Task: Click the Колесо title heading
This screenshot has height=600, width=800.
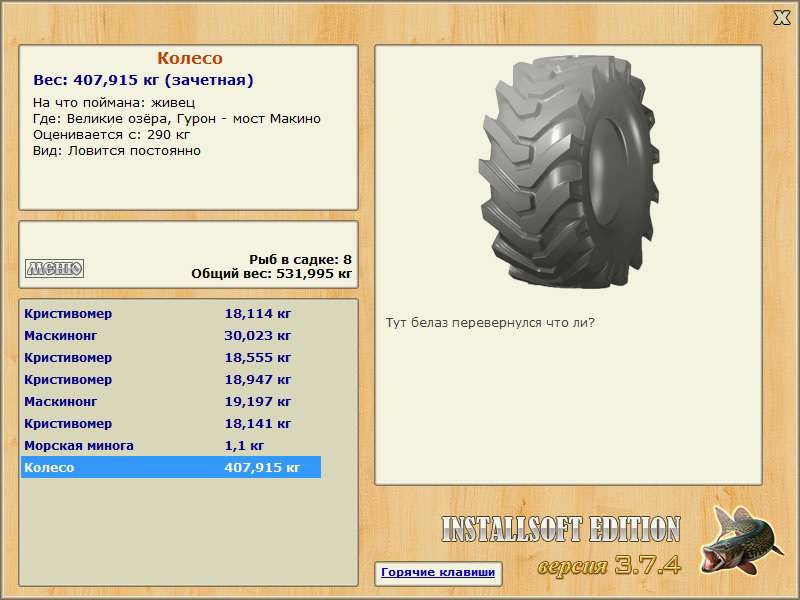Action: pyautogui.click(x=190, y=58)
